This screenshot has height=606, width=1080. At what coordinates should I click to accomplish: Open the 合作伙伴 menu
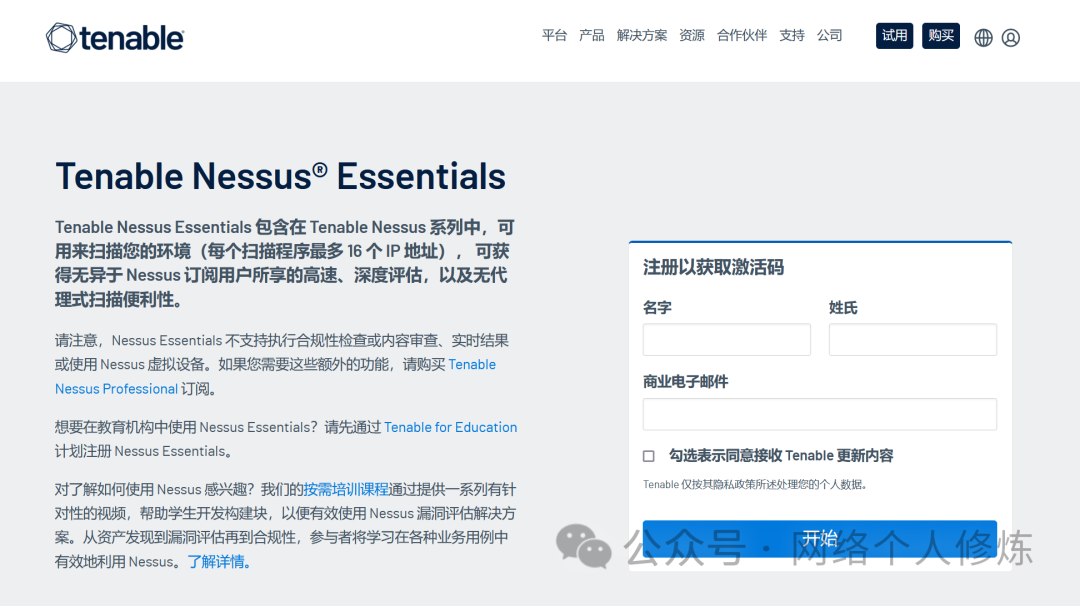click(742, 36)
